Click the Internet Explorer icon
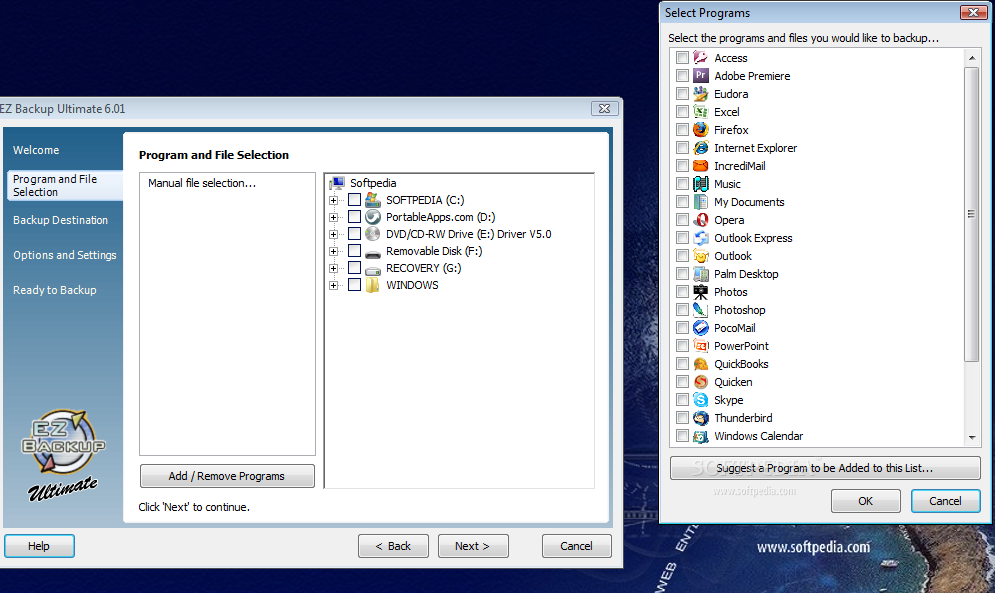The width and height of the screenshot is (995, 593). [701, 148]
